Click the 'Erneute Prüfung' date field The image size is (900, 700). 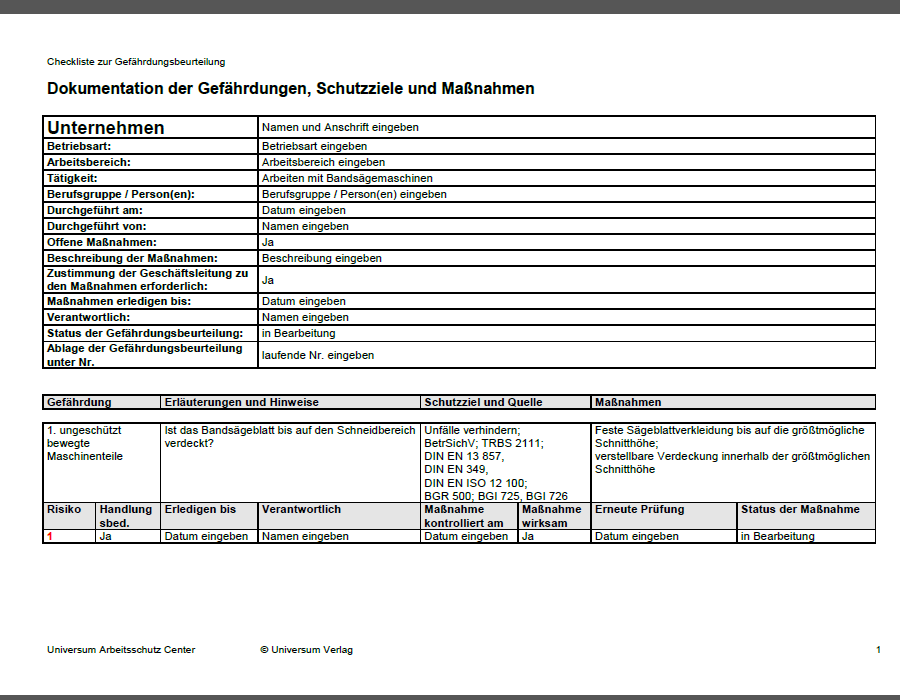pyautogui.click(x=664, y=536)
